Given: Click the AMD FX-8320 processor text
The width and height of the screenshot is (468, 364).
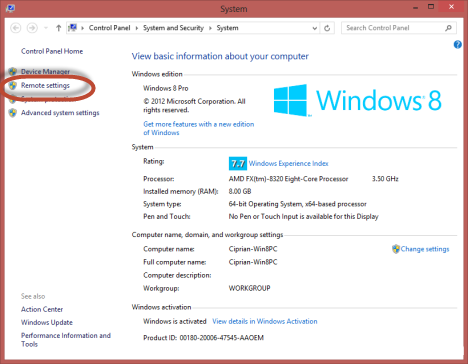Looking at the screenshot, I should [288, 179].
